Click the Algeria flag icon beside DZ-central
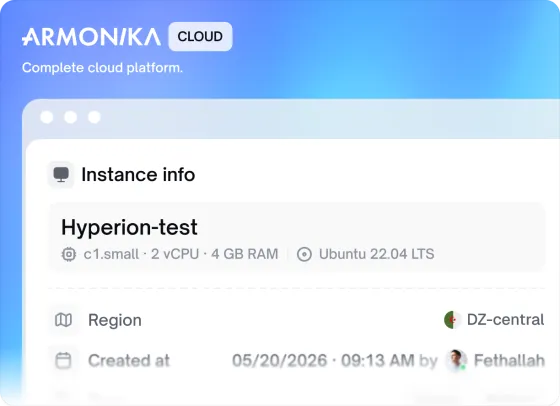Viewport: 560px width, 406px height. point(452,320)
